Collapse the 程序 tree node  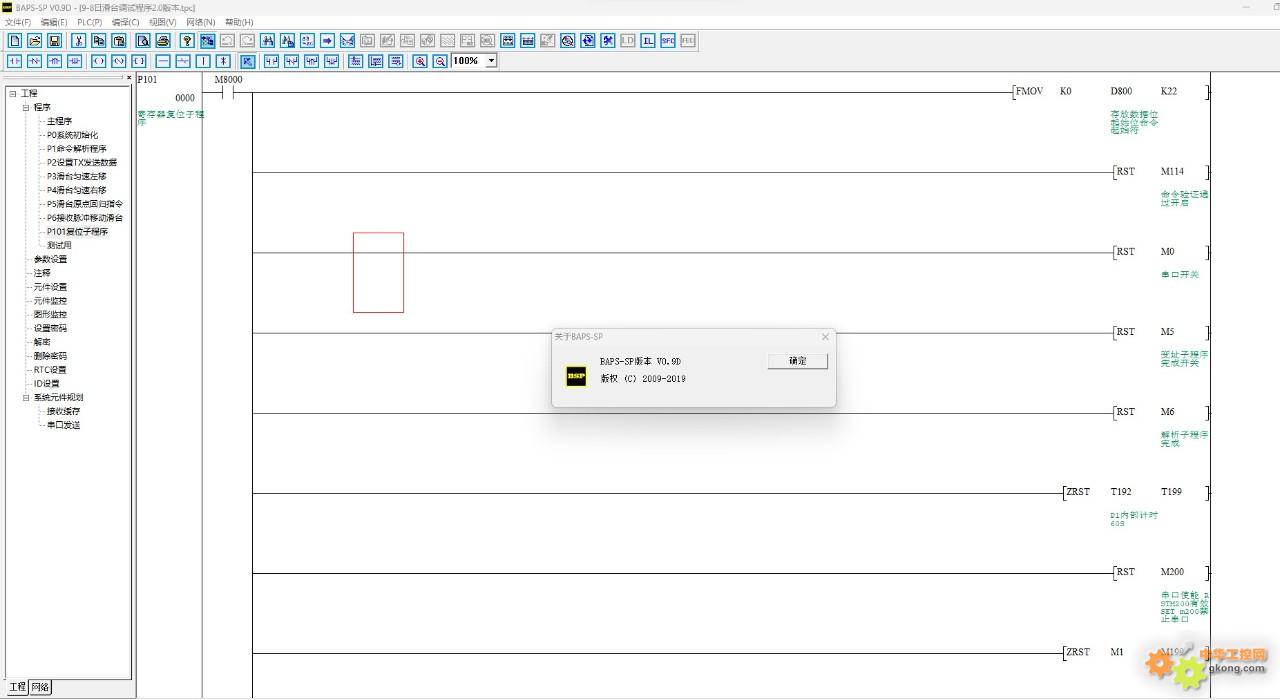click(26, 107)
